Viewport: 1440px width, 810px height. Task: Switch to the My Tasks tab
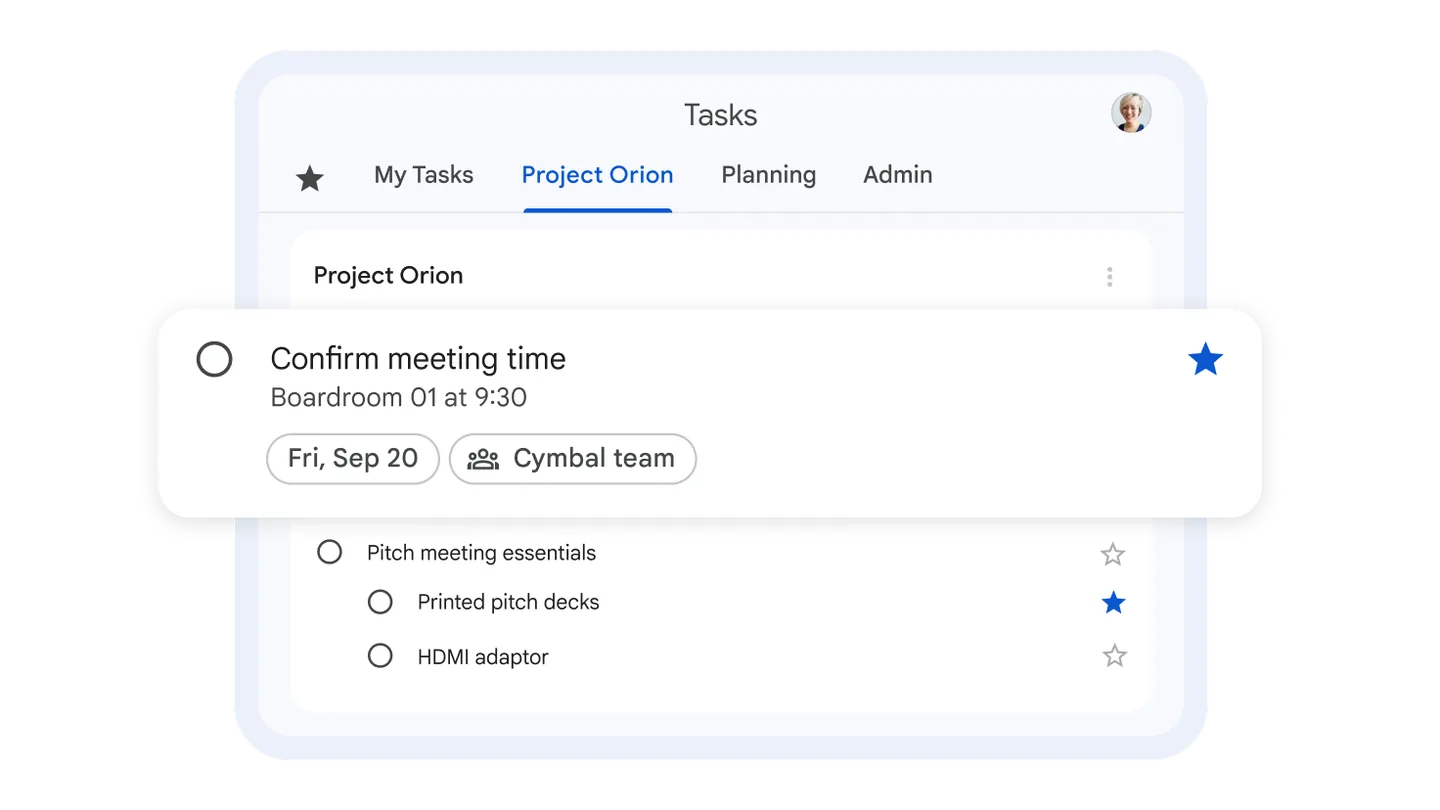tap(424, 175)
